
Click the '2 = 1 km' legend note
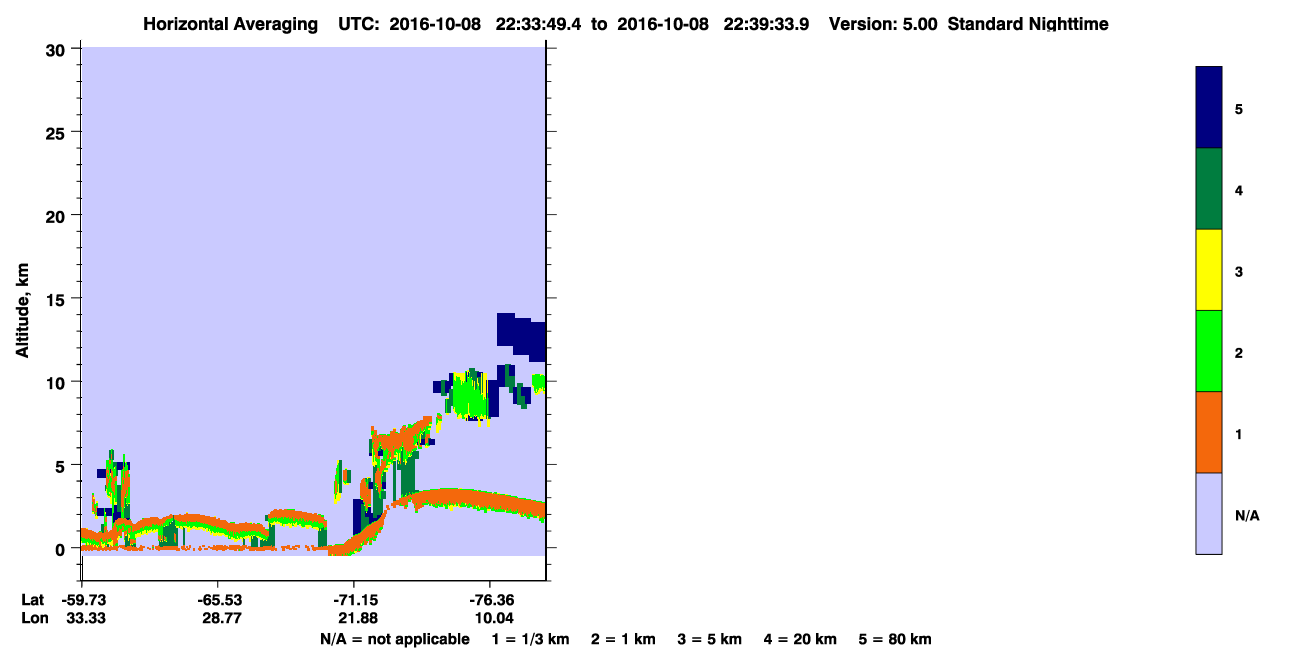623,639
